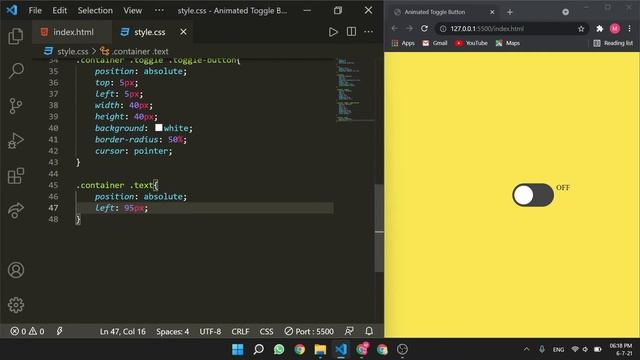Reload the Chrome page
The height and width of the screenshot is (360, 640).
point(424,28)
